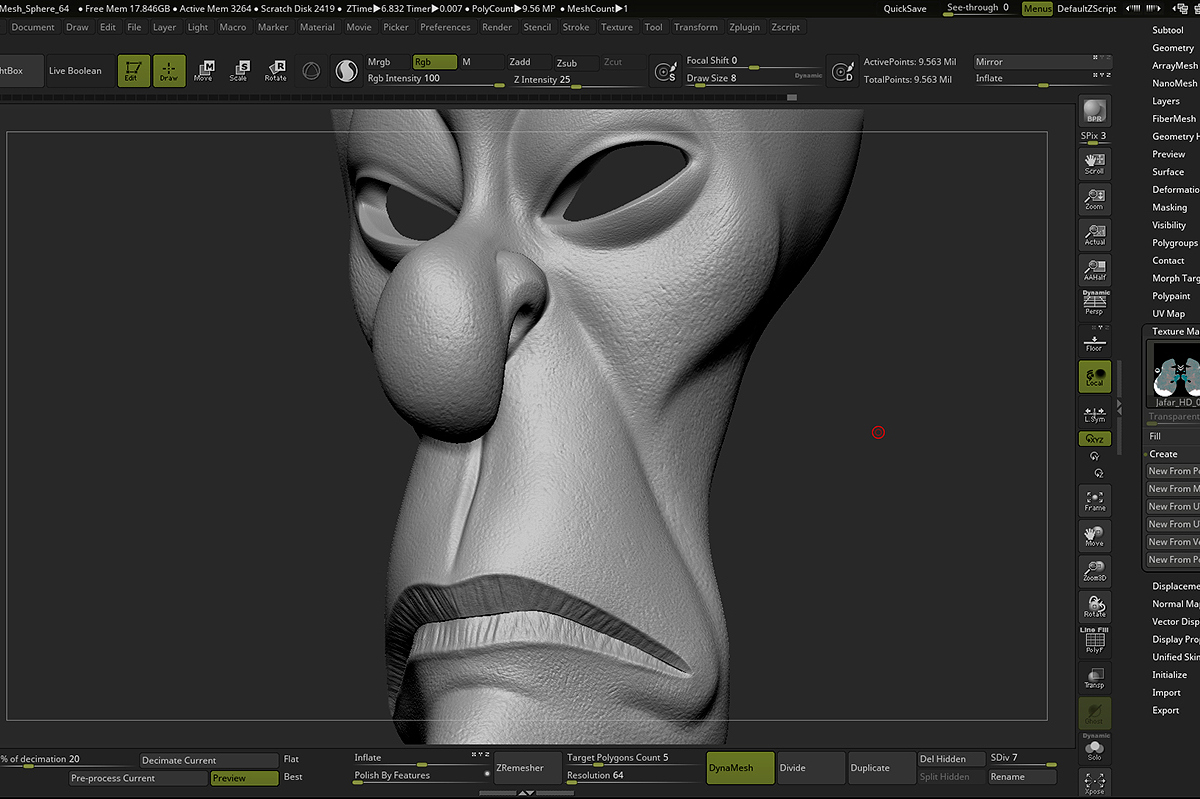Click the Scroll canvas icon

tap(1094, 163)
